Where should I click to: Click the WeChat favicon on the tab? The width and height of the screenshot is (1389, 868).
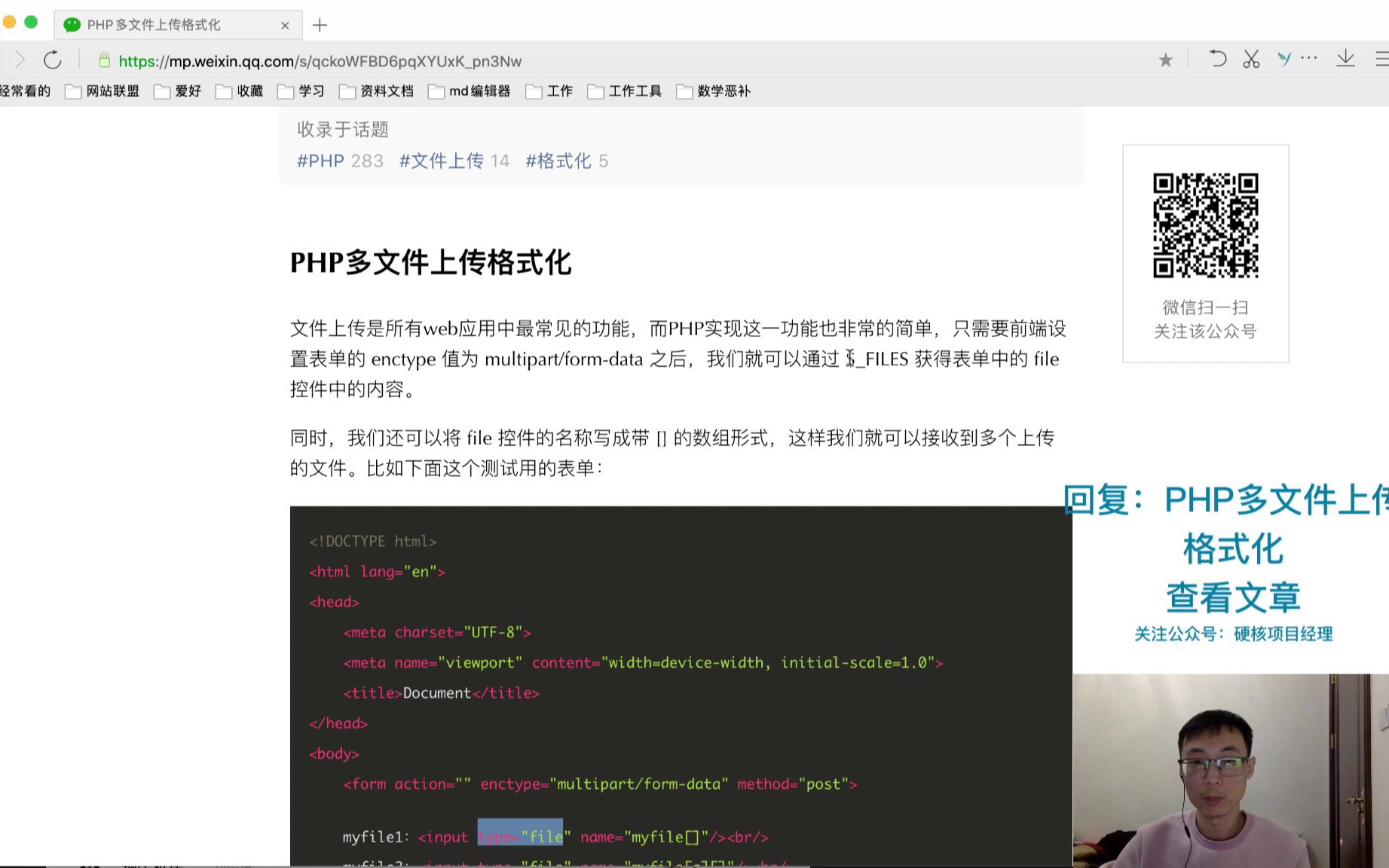coord(72,25)
